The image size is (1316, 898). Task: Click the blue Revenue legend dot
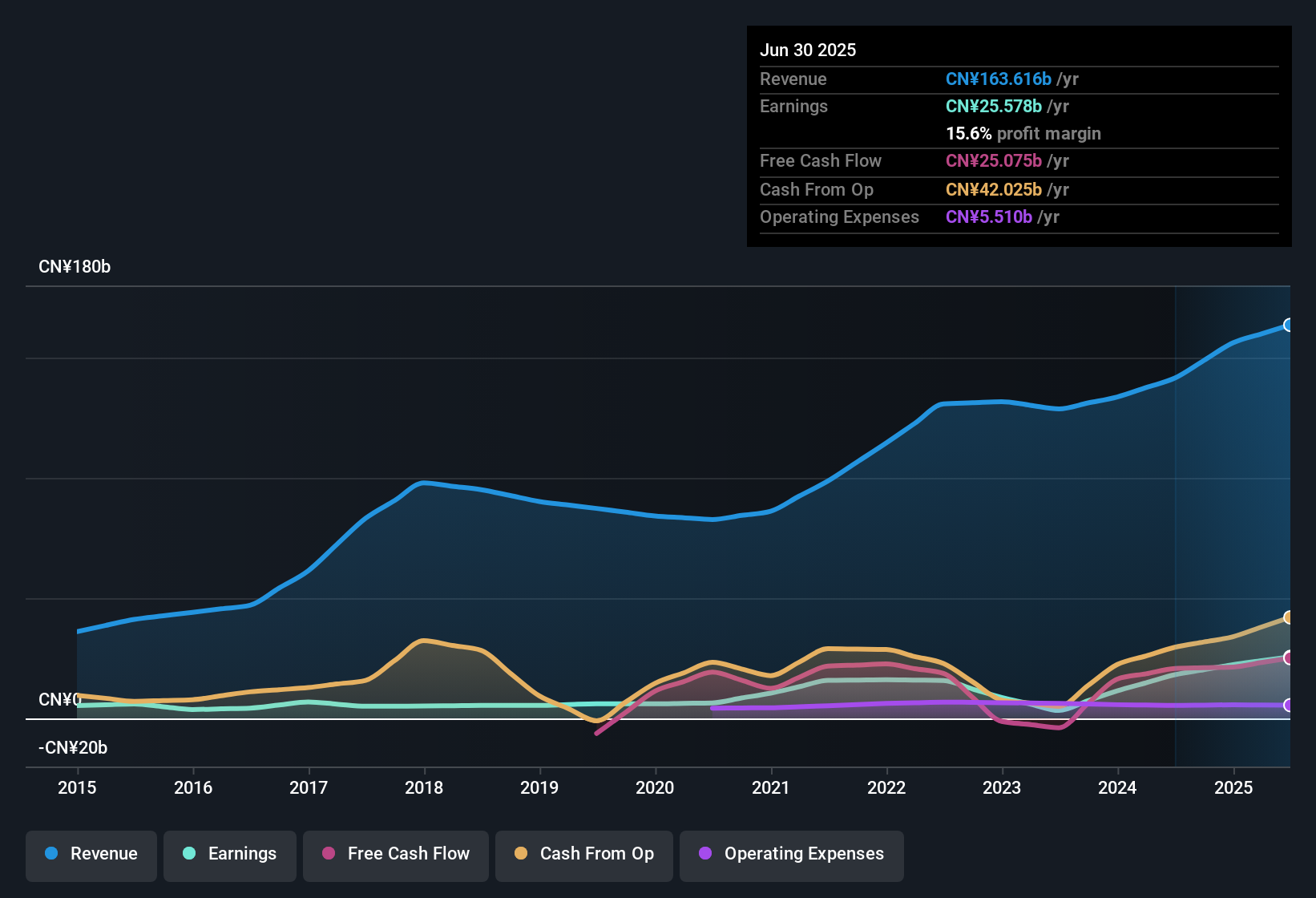pyautogui.click(x=50, y=854)
